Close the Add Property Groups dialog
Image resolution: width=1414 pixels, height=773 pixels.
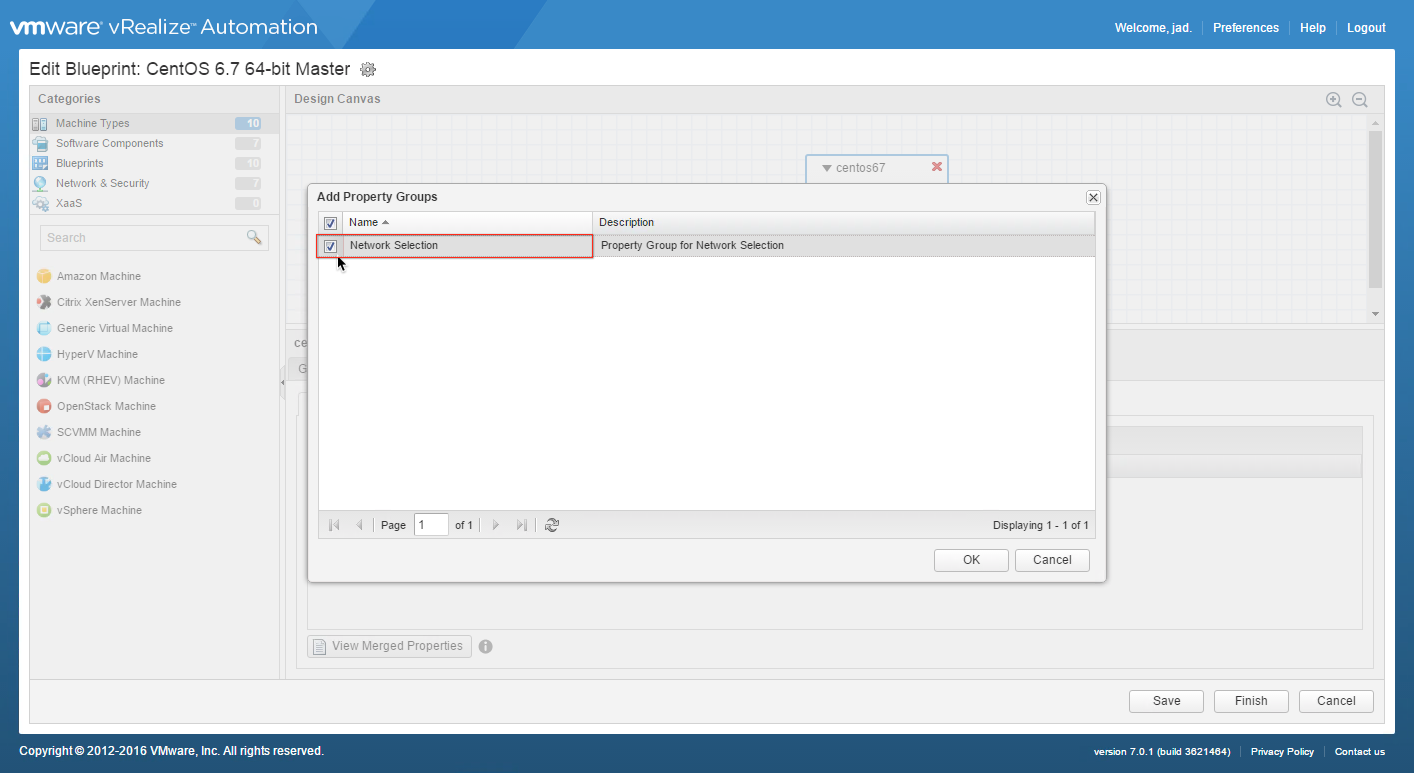click(1093, 197)
